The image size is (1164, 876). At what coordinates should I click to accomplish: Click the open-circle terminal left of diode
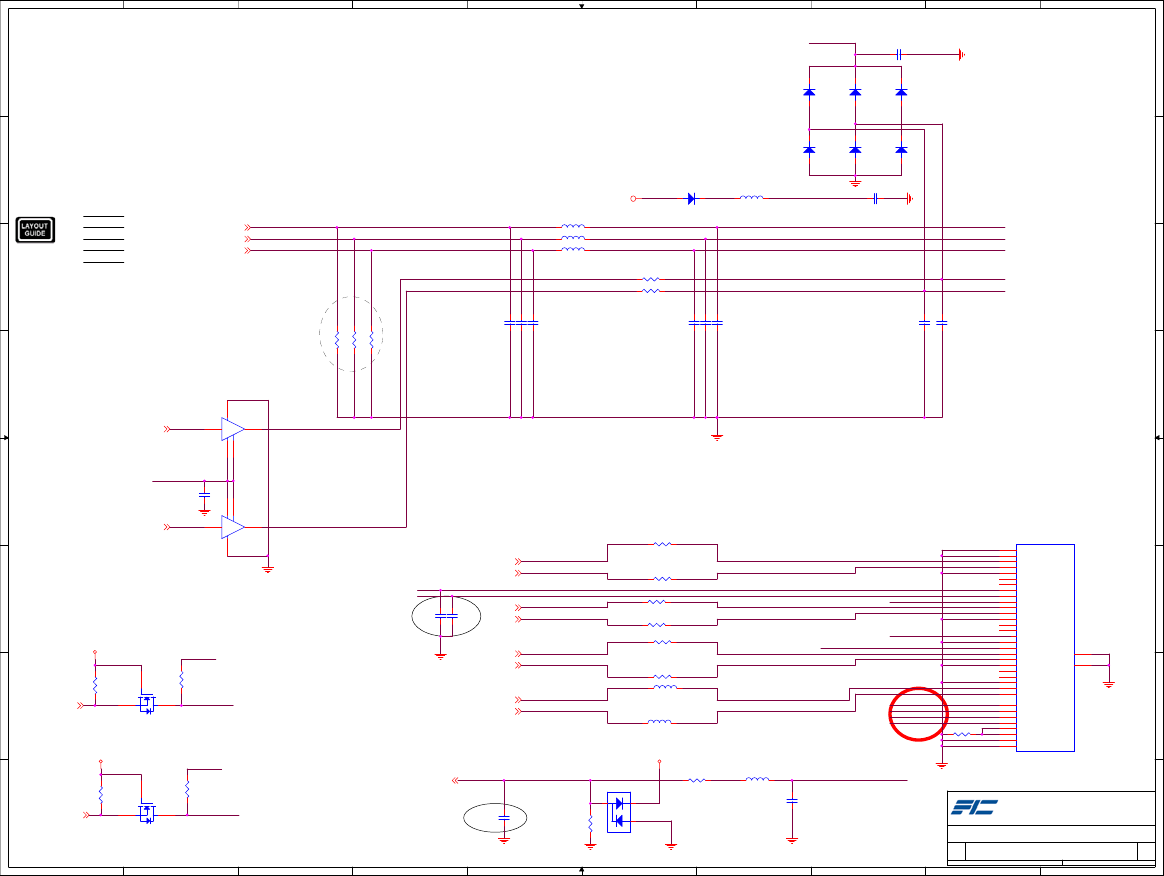click(x=633, y=198)
